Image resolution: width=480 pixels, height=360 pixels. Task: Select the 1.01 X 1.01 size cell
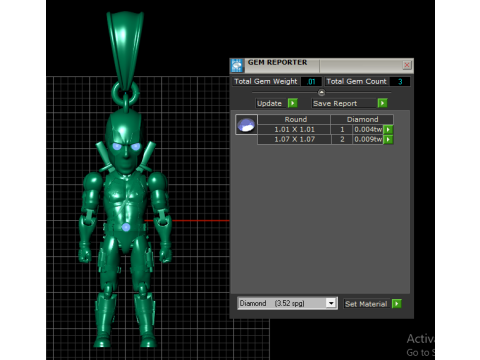(x=294, y=129)
